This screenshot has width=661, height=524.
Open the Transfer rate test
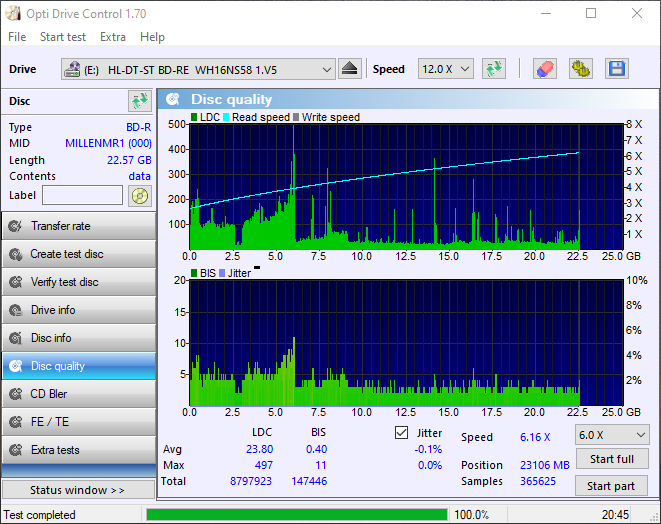click(x=78, y=226)
